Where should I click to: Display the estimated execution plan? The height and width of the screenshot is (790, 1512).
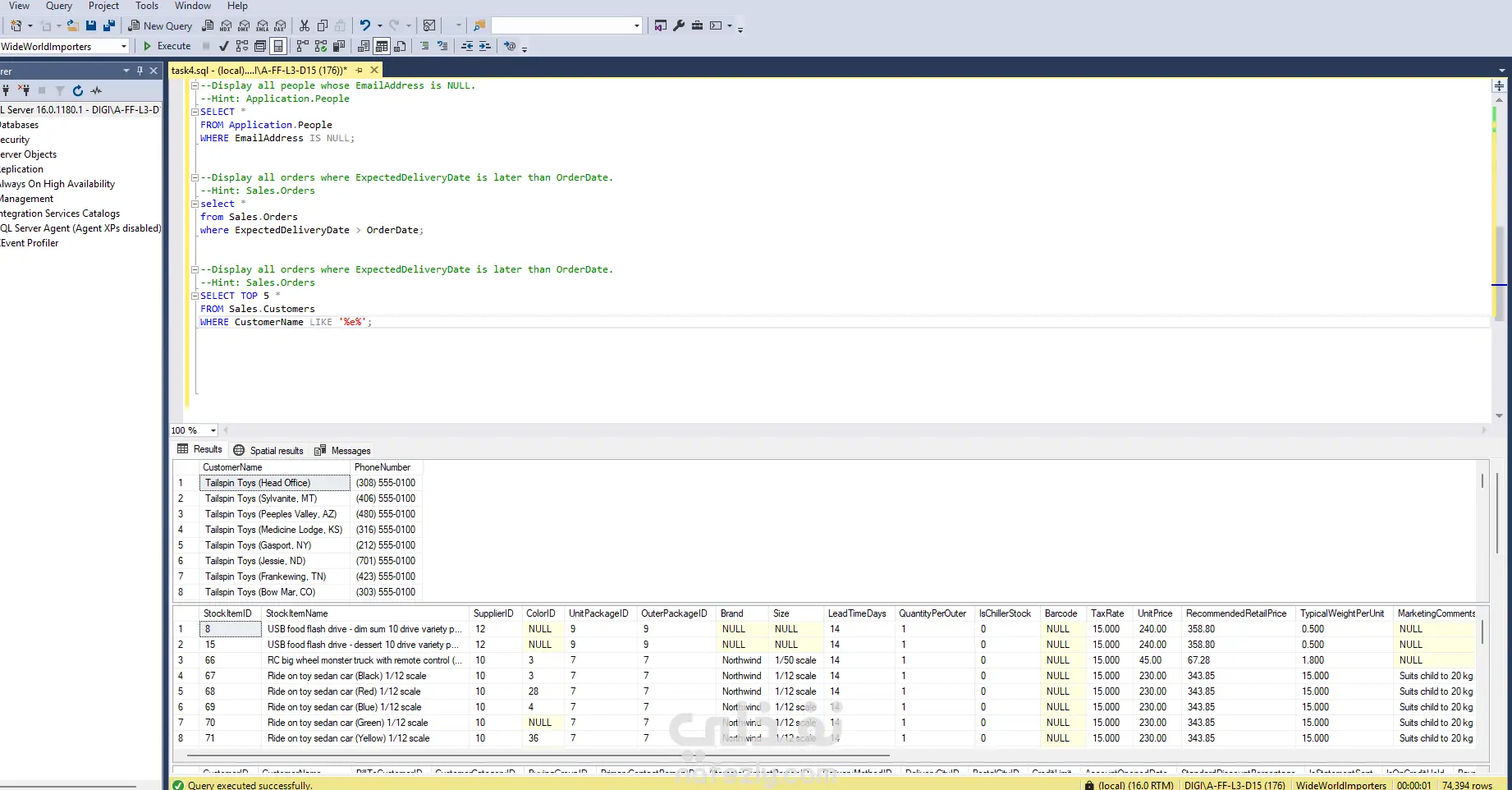coord(242,46)
